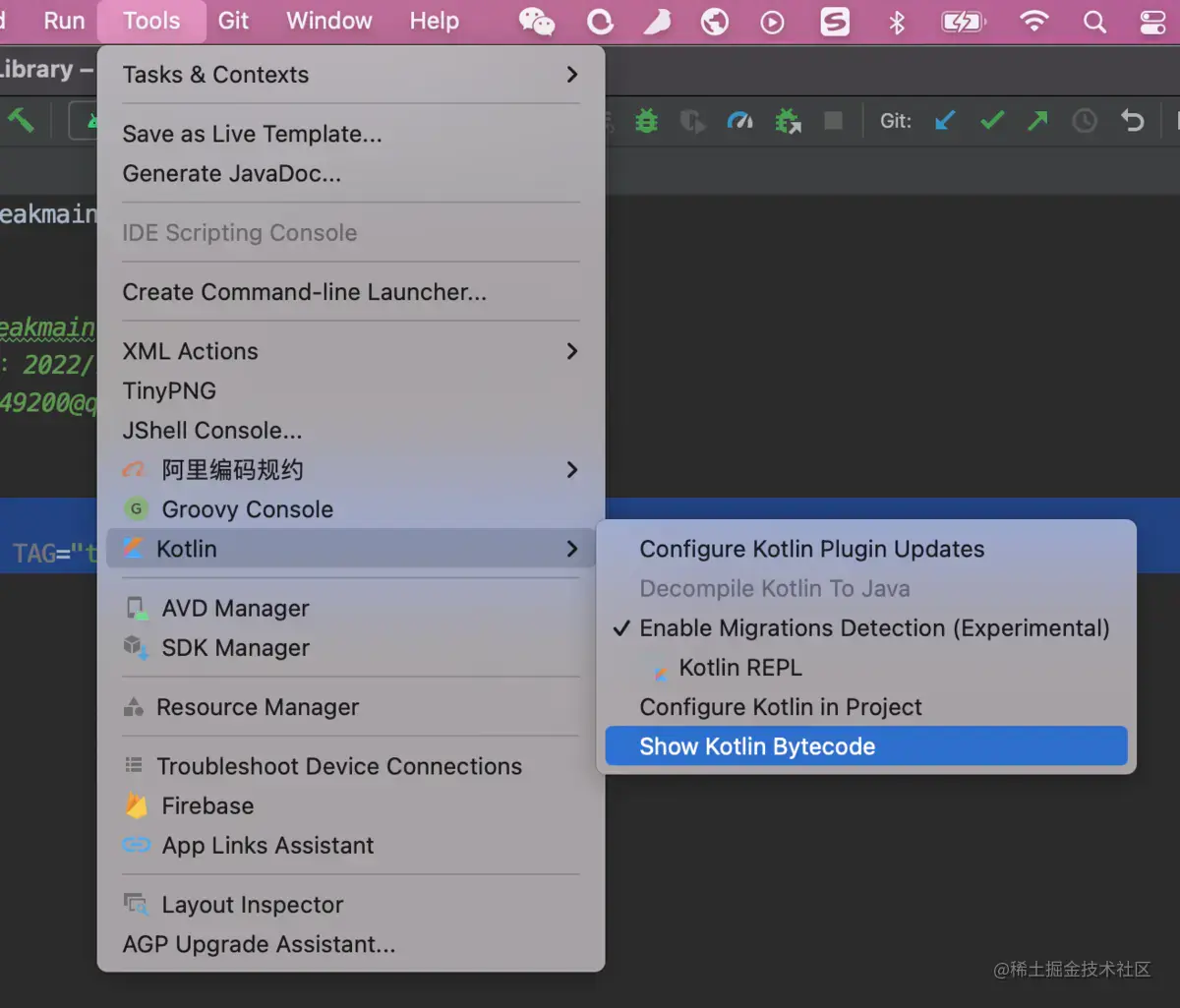1180x1008 pixels.
Task: Click the Git rollback undo arrow
Action: click(1132, 120)
